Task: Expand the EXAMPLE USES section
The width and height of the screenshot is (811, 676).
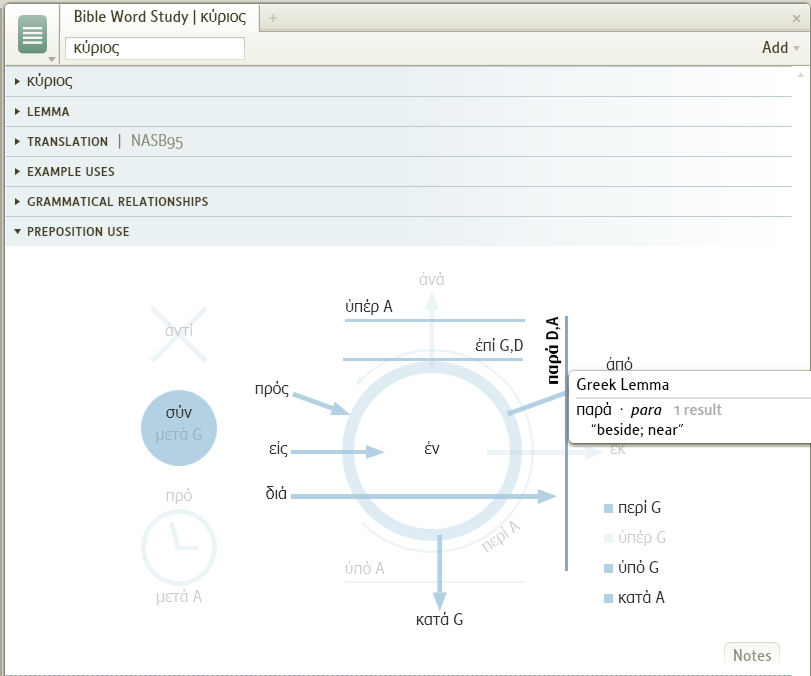Action: click(398, 171)
